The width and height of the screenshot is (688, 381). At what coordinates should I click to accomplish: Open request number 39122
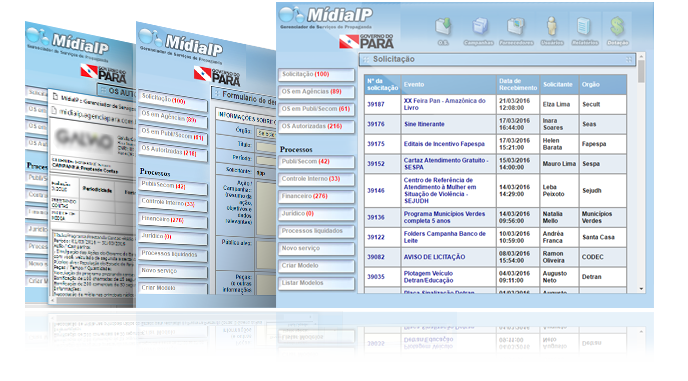(x=376, y=237)
